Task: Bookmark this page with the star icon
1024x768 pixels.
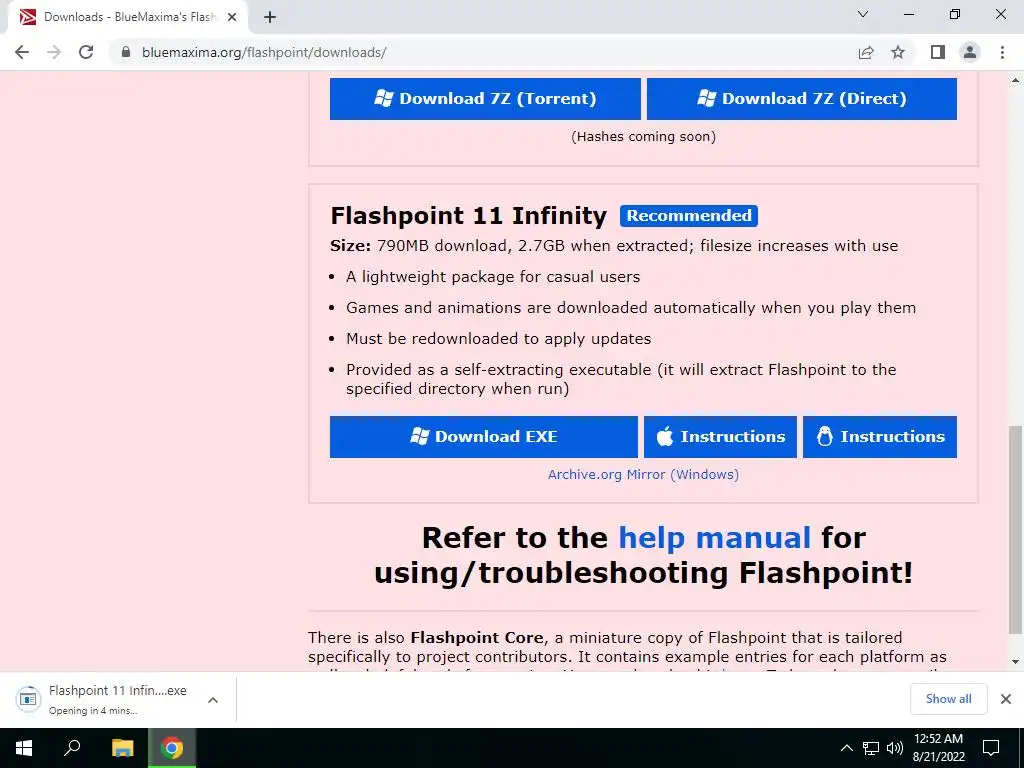Action: (898, 52)
